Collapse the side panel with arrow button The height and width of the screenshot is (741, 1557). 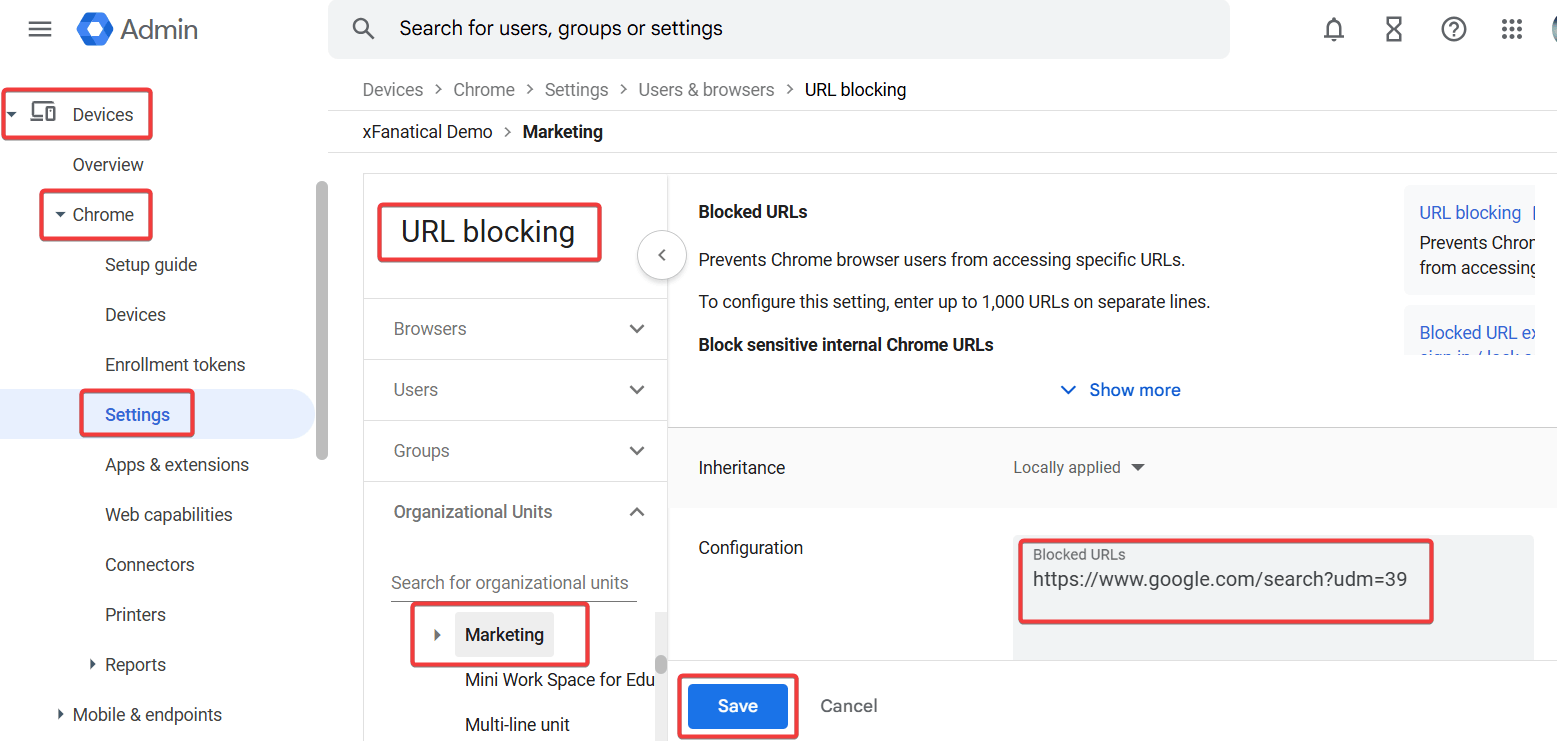point(661,255)
